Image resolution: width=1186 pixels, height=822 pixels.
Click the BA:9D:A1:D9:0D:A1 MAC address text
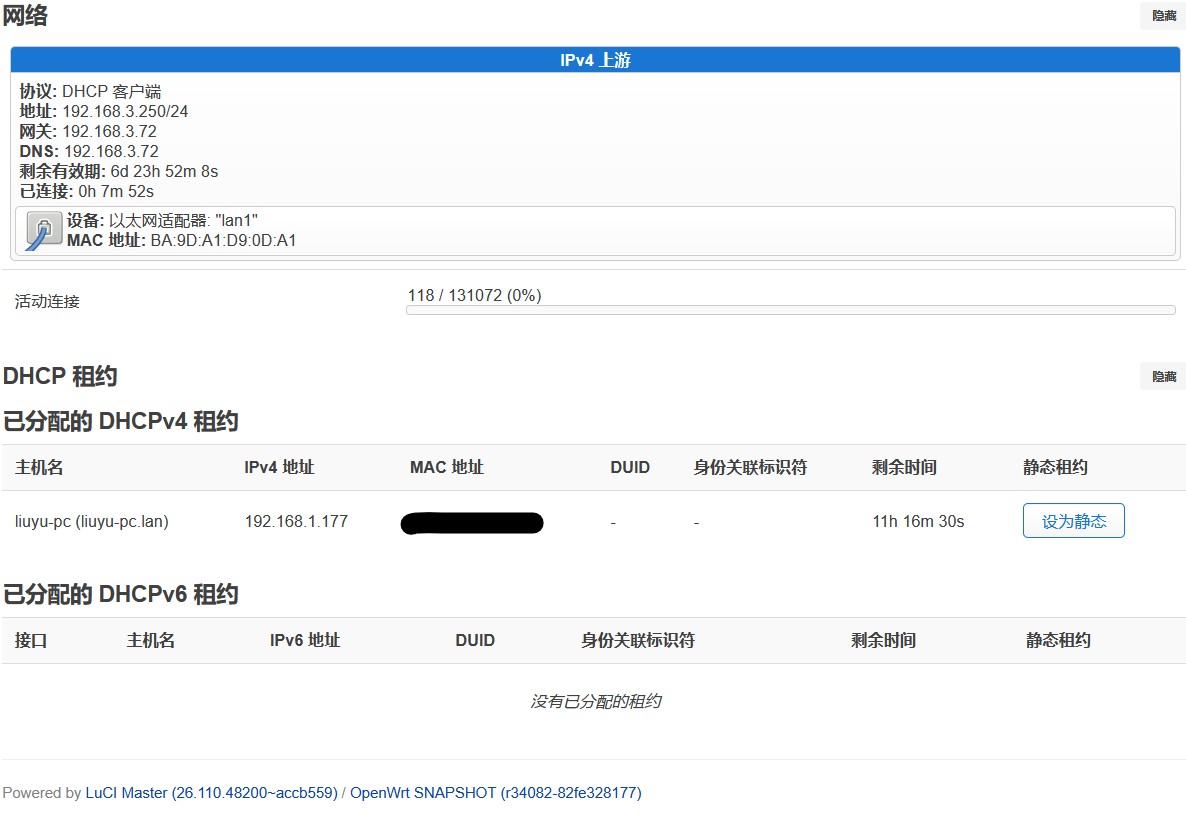pos(223,240)
